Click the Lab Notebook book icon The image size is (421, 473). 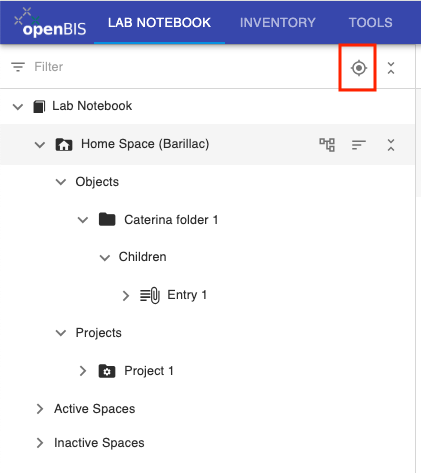pos(39,106)
